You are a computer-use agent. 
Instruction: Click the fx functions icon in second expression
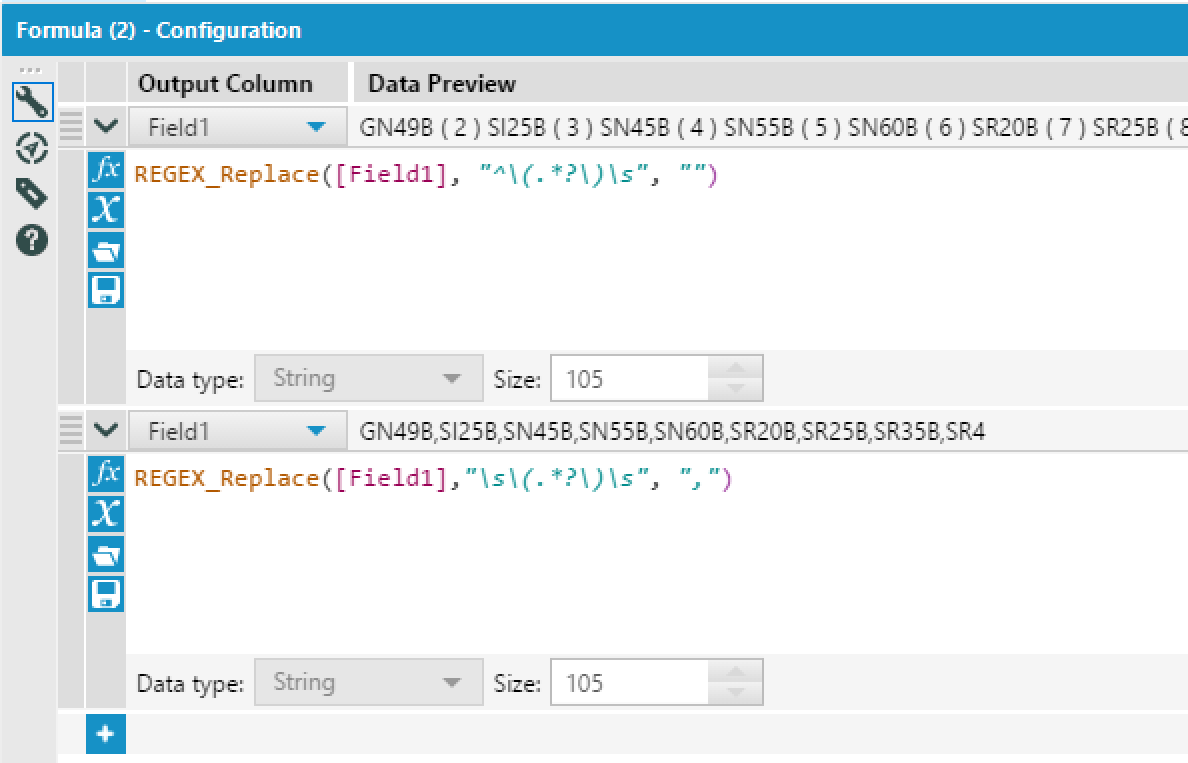106,474
